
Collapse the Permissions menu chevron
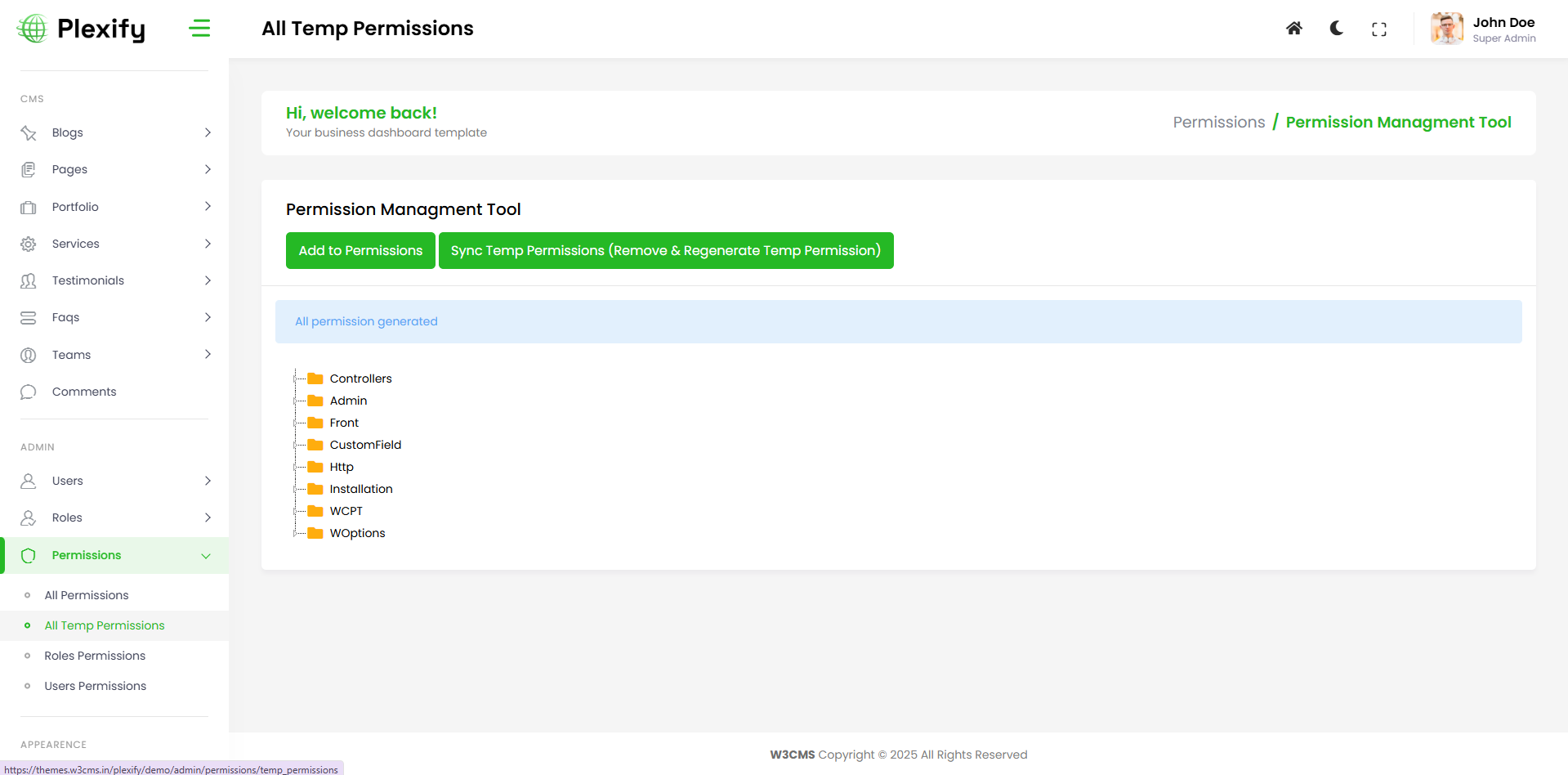coord(206,556)
